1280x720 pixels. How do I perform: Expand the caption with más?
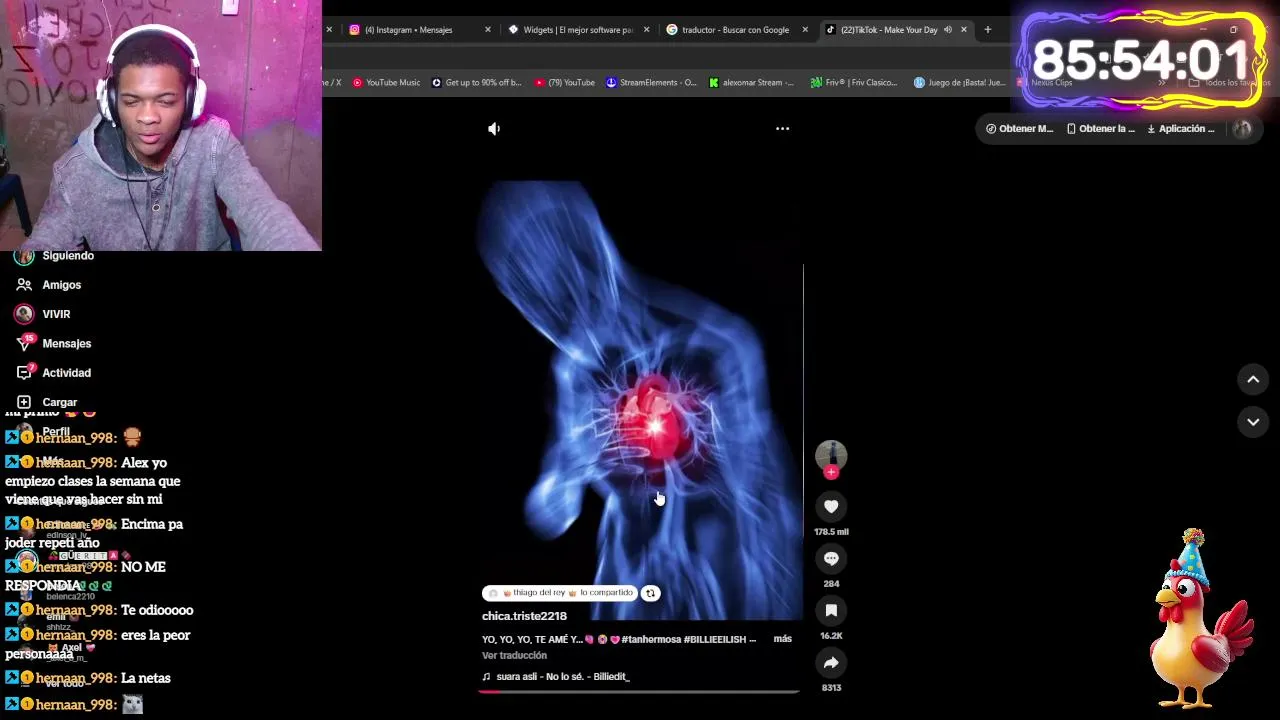pos(782,638)
